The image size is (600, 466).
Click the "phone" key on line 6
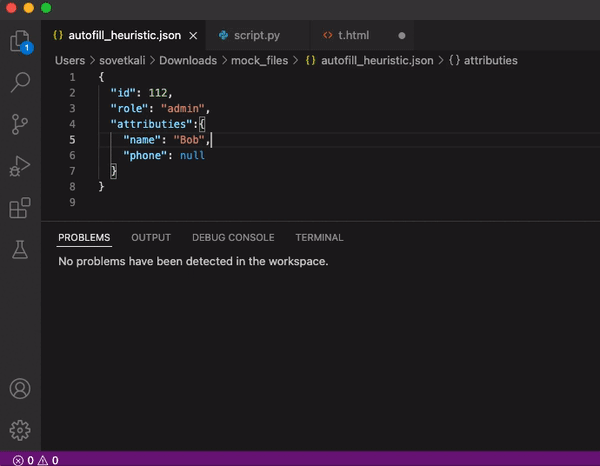point(145,156)
